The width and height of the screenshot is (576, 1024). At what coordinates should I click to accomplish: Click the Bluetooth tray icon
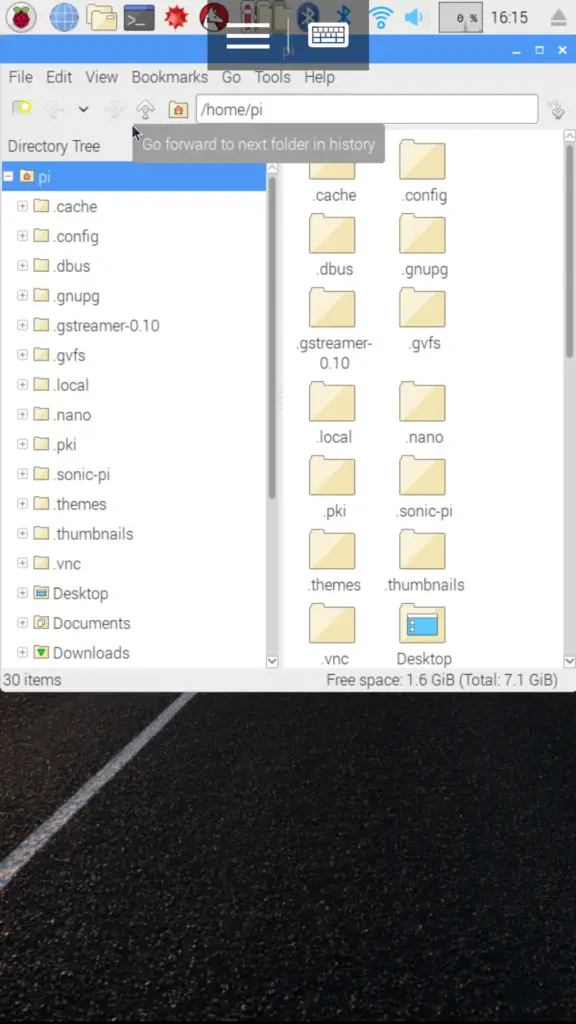tap(344, 18)
